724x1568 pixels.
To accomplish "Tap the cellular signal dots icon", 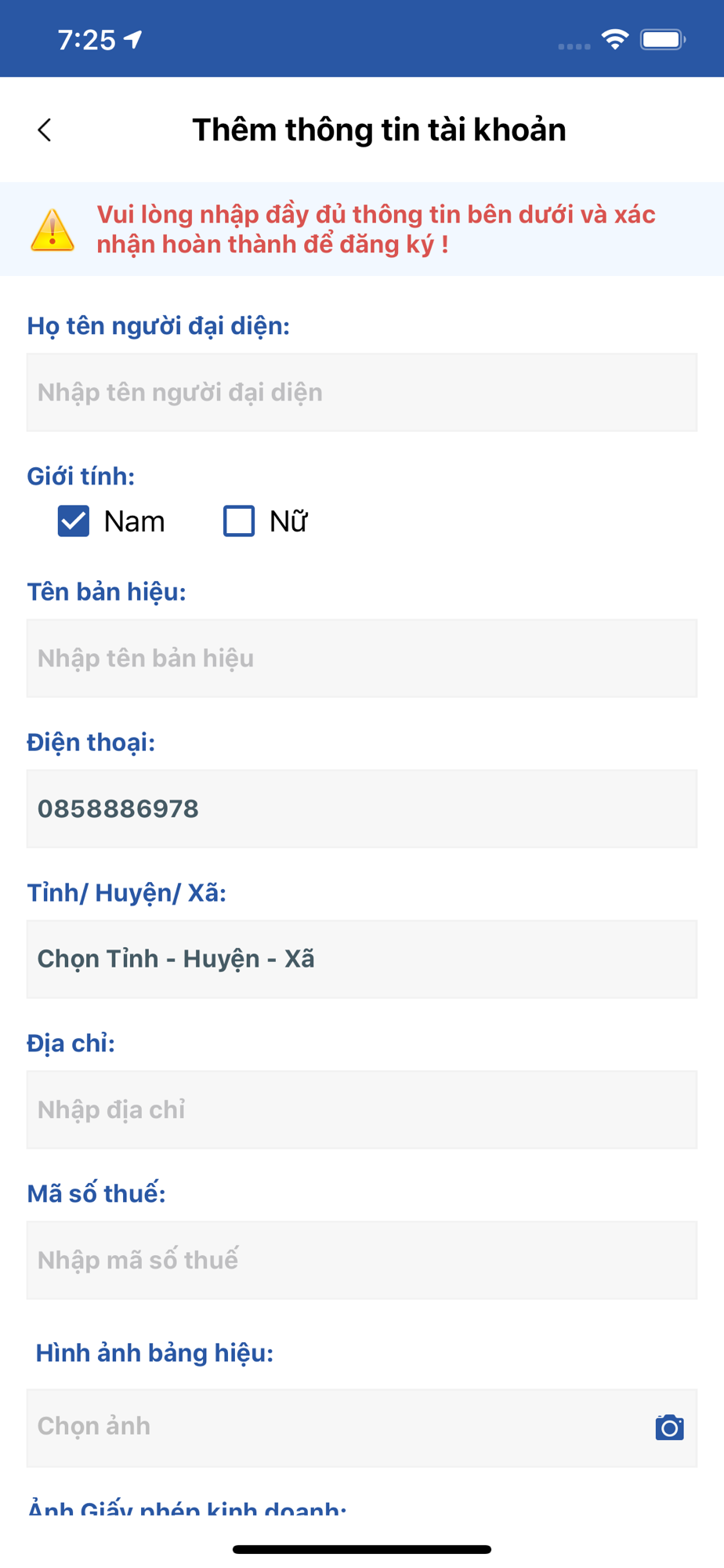I will tap(574, 46).
